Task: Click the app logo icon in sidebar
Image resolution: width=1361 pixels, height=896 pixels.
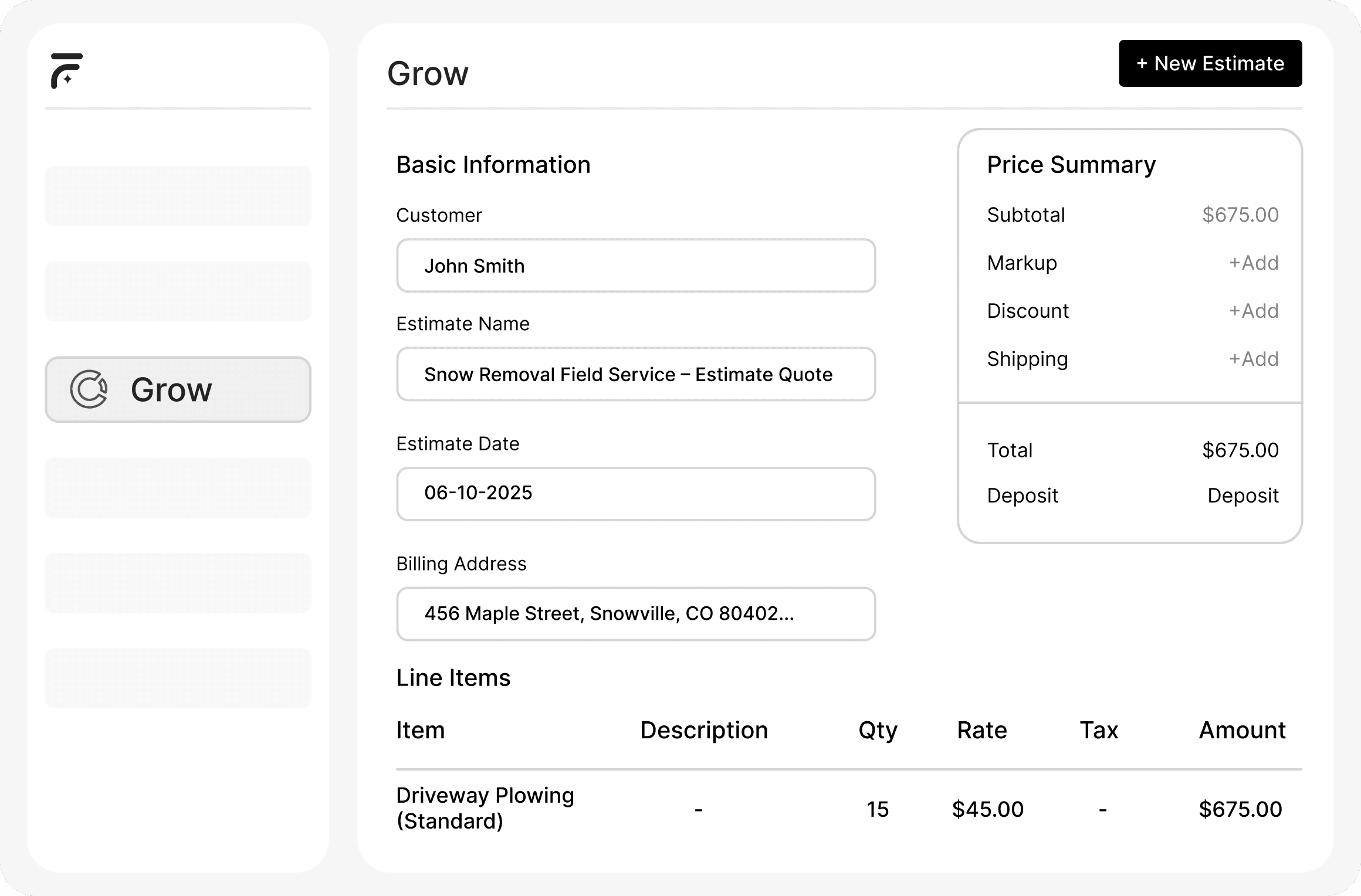Action: (x=66, y=71)
